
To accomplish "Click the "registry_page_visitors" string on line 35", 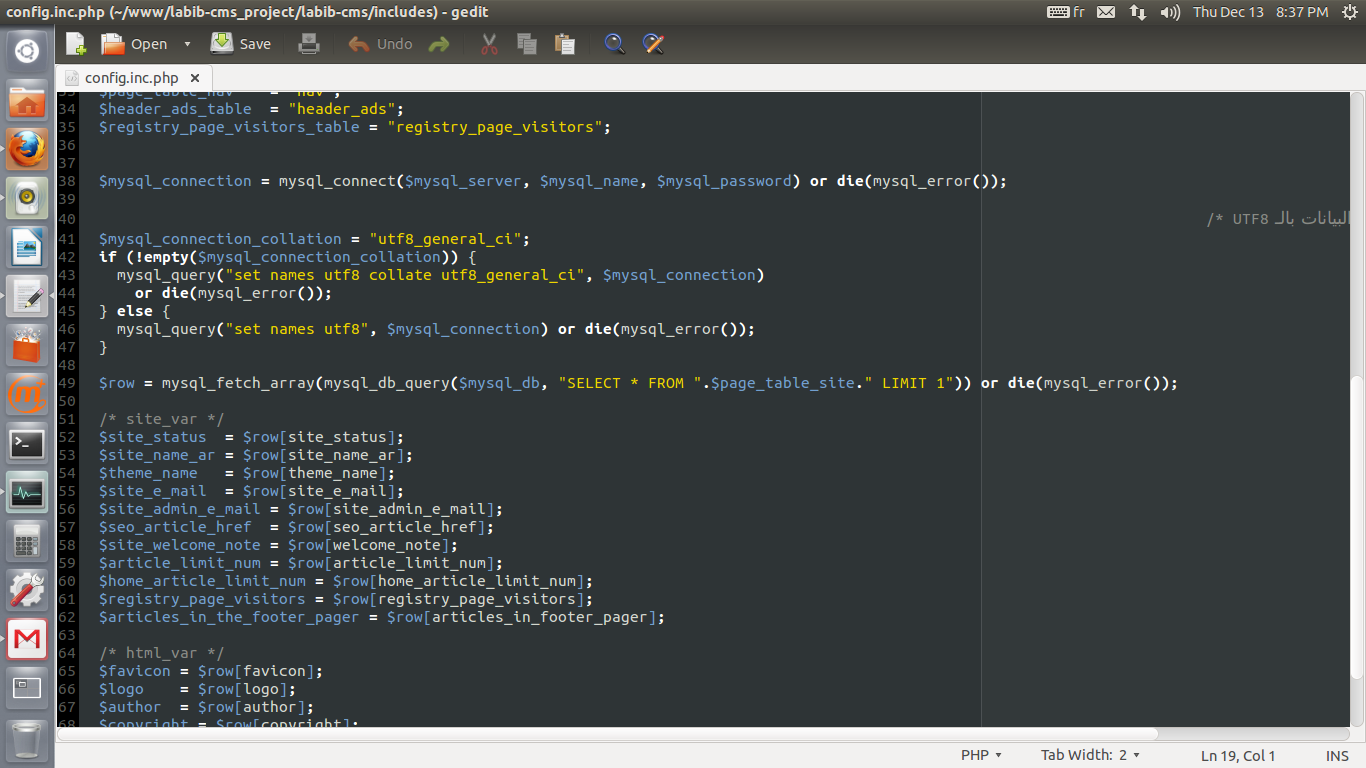I will [494, 127].
